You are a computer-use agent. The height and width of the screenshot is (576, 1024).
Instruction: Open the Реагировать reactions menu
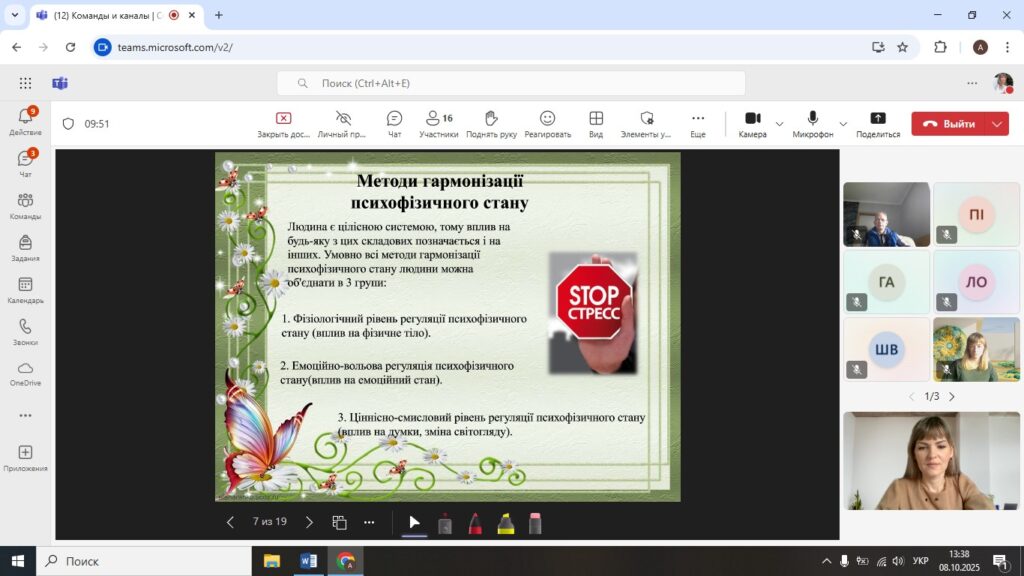547,123
